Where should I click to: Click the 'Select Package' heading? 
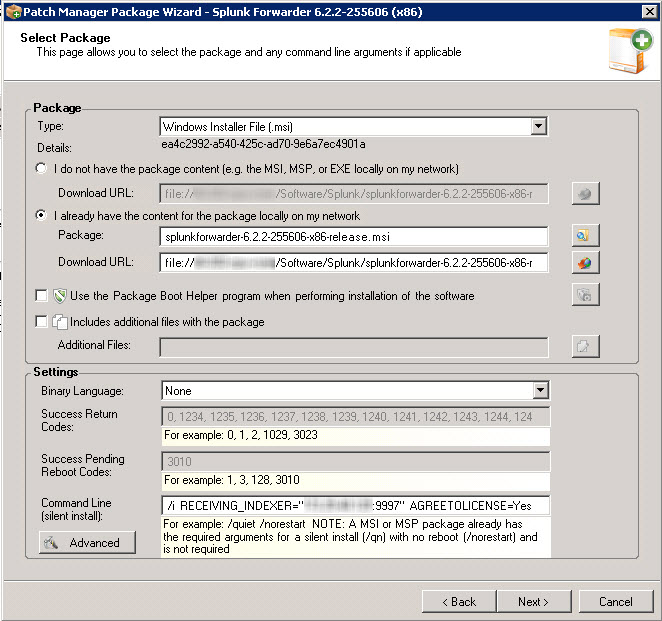coord(65,38)
